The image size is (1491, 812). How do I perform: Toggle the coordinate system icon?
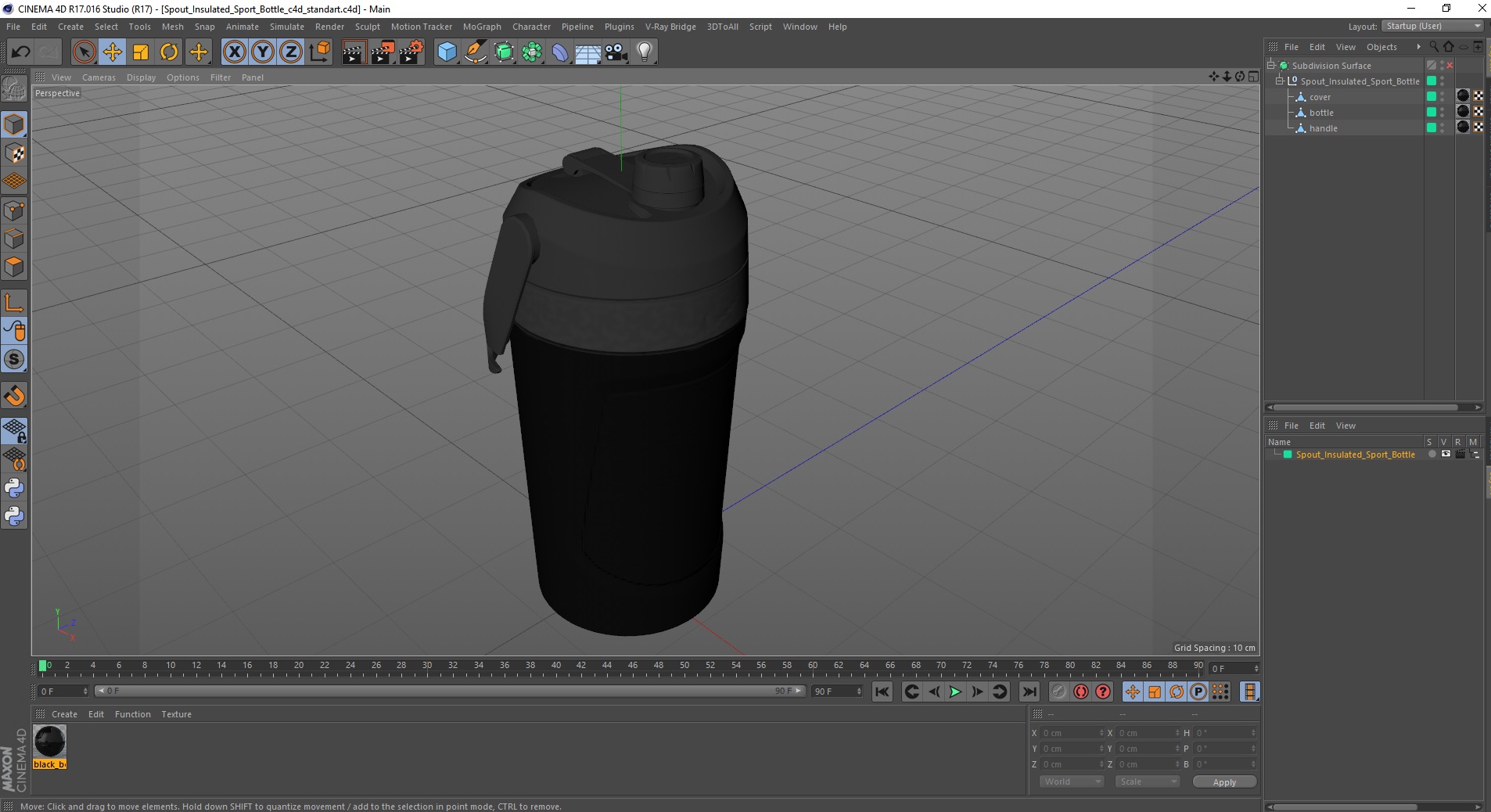pos(319,52)
